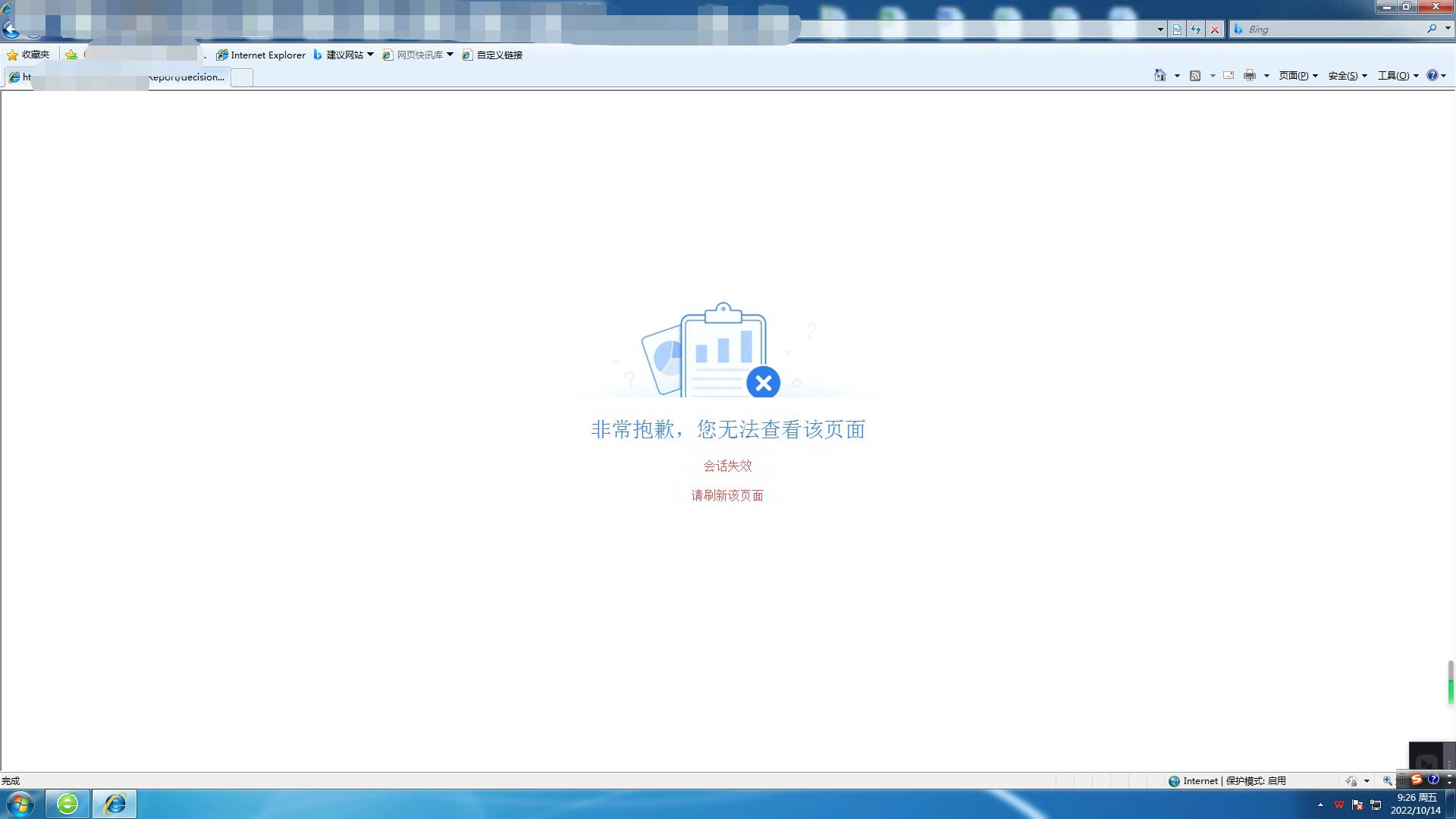Click the 完成 status bar text

[x=11, y=781]
